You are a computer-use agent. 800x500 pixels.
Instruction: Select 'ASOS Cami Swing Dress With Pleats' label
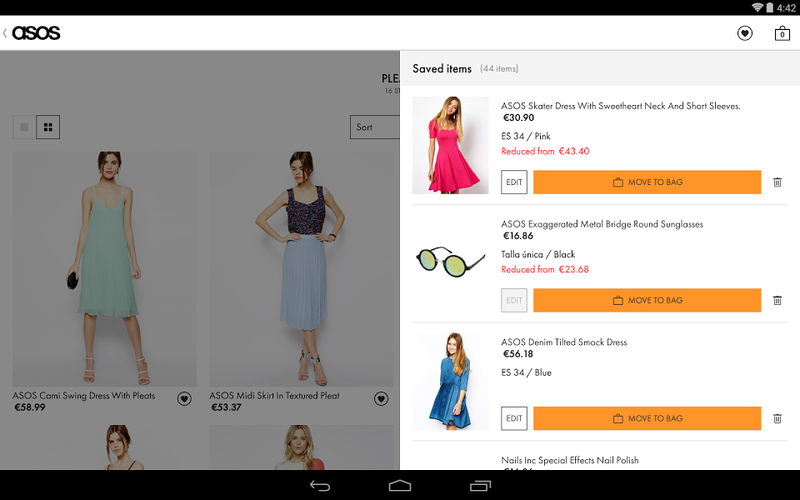pyautogui.click(x=84, y=395)
